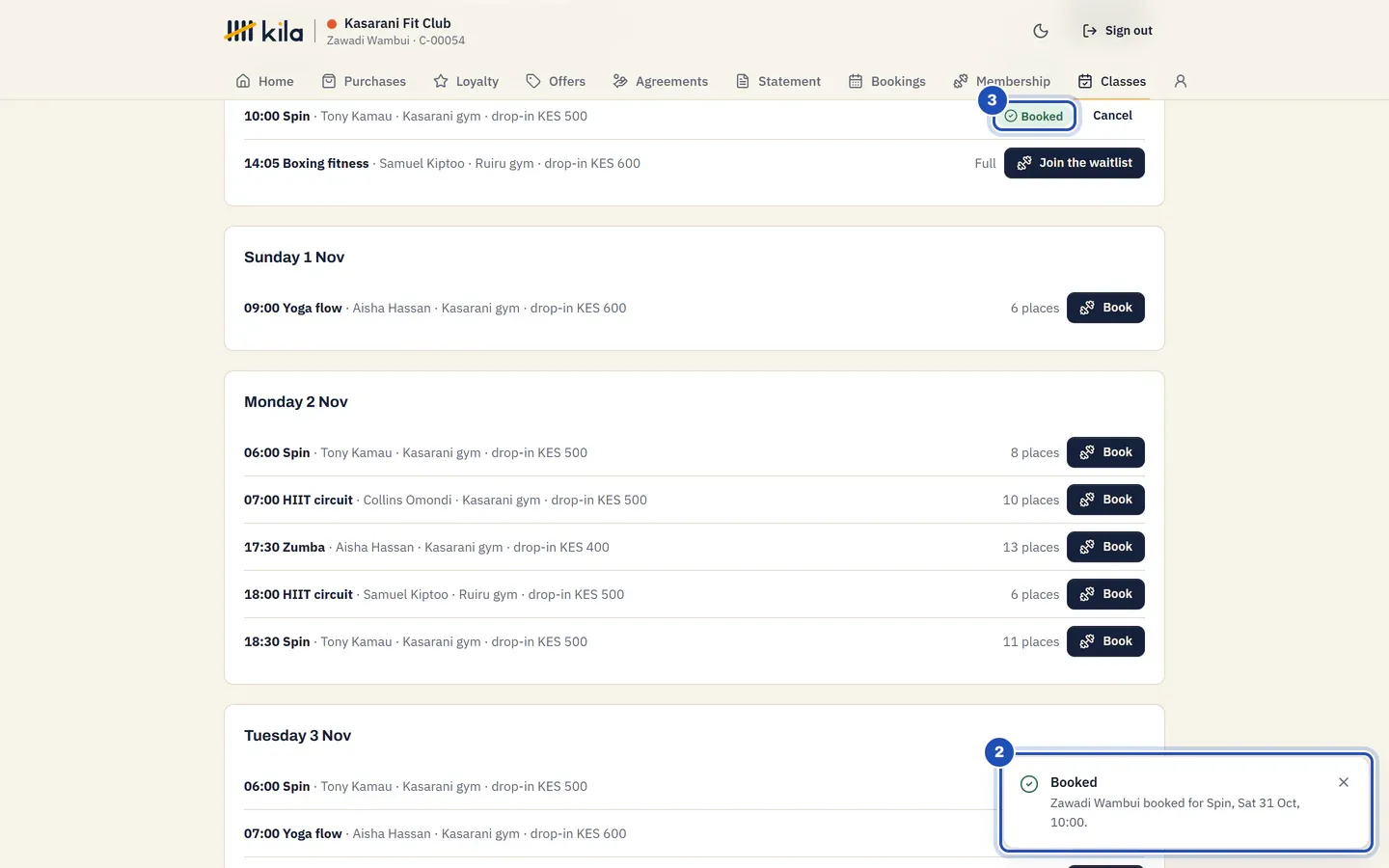This screenshot has height=868, width=1389.
Task: Click the Classes calendar-check icon
Action: (x=1085, y=81)
